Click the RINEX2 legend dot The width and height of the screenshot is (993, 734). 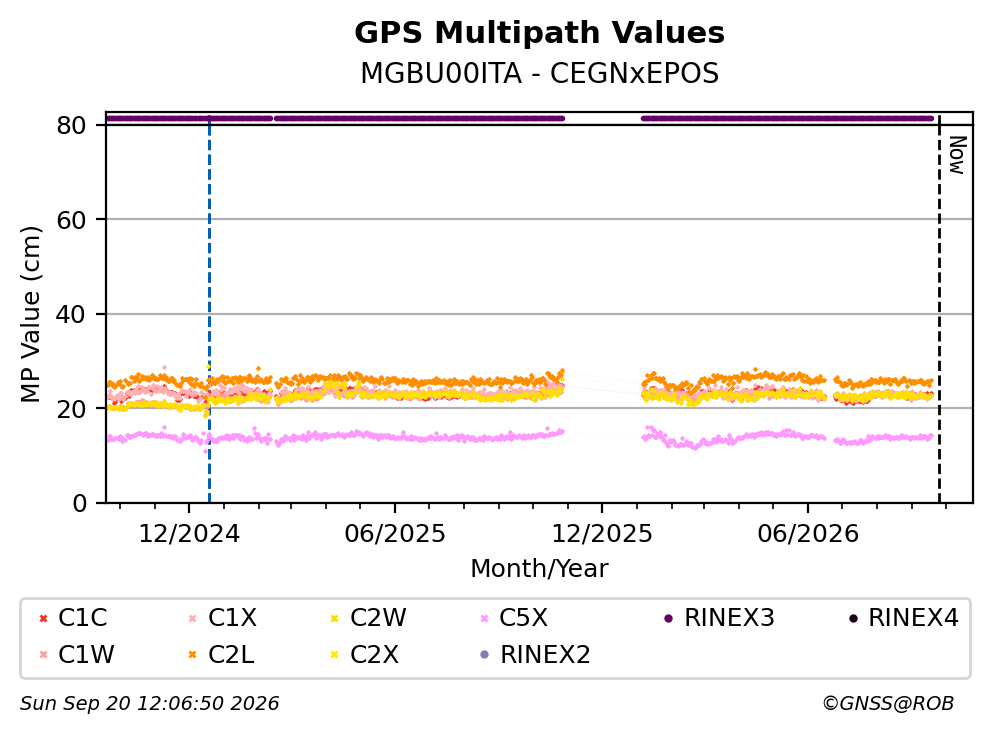coord(485,655)
